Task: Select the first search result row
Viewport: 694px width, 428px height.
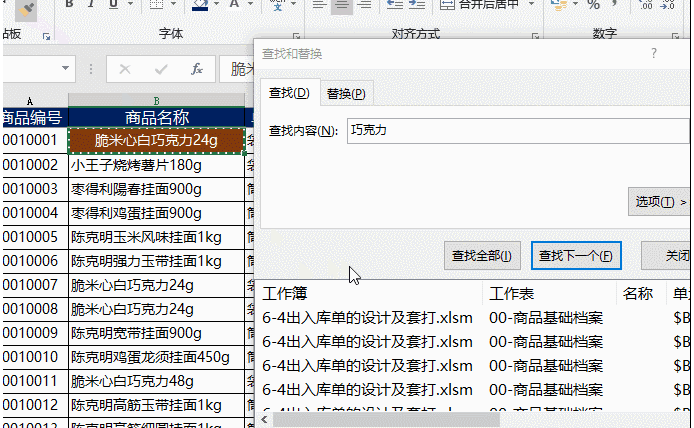Action: tap(474, 318)
